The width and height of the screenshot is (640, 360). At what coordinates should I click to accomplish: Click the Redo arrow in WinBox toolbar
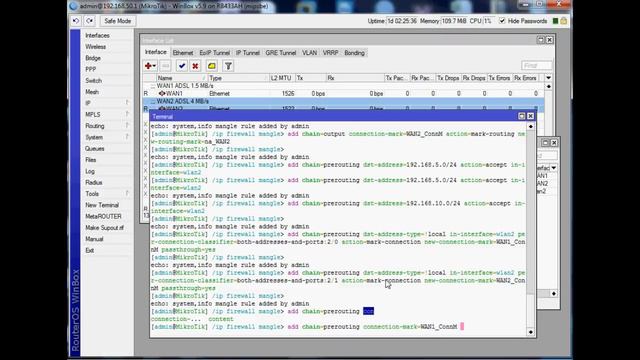point(89,21)
